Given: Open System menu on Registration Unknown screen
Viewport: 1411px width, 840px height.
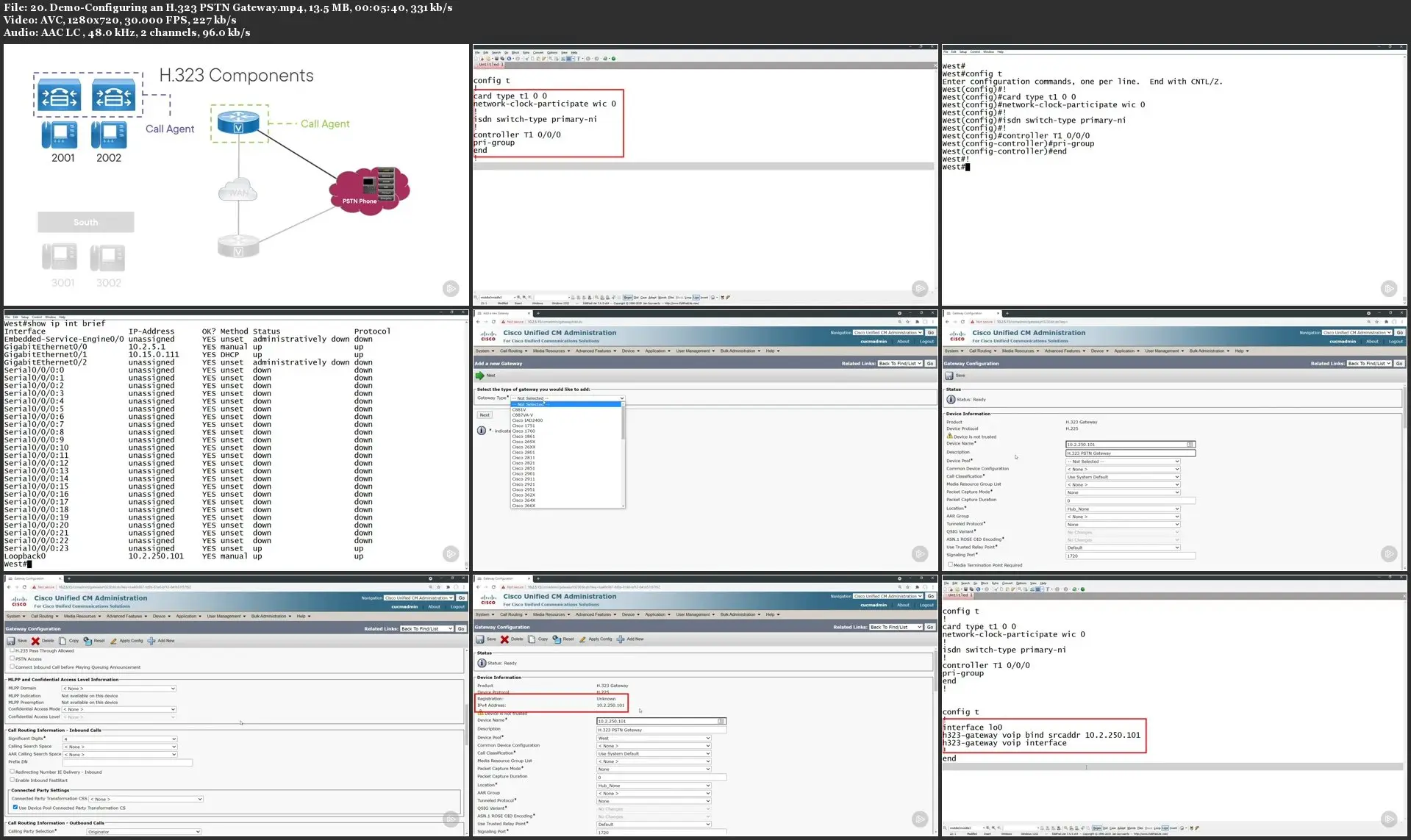Looking at the screenshot, I should coord(484,614).
